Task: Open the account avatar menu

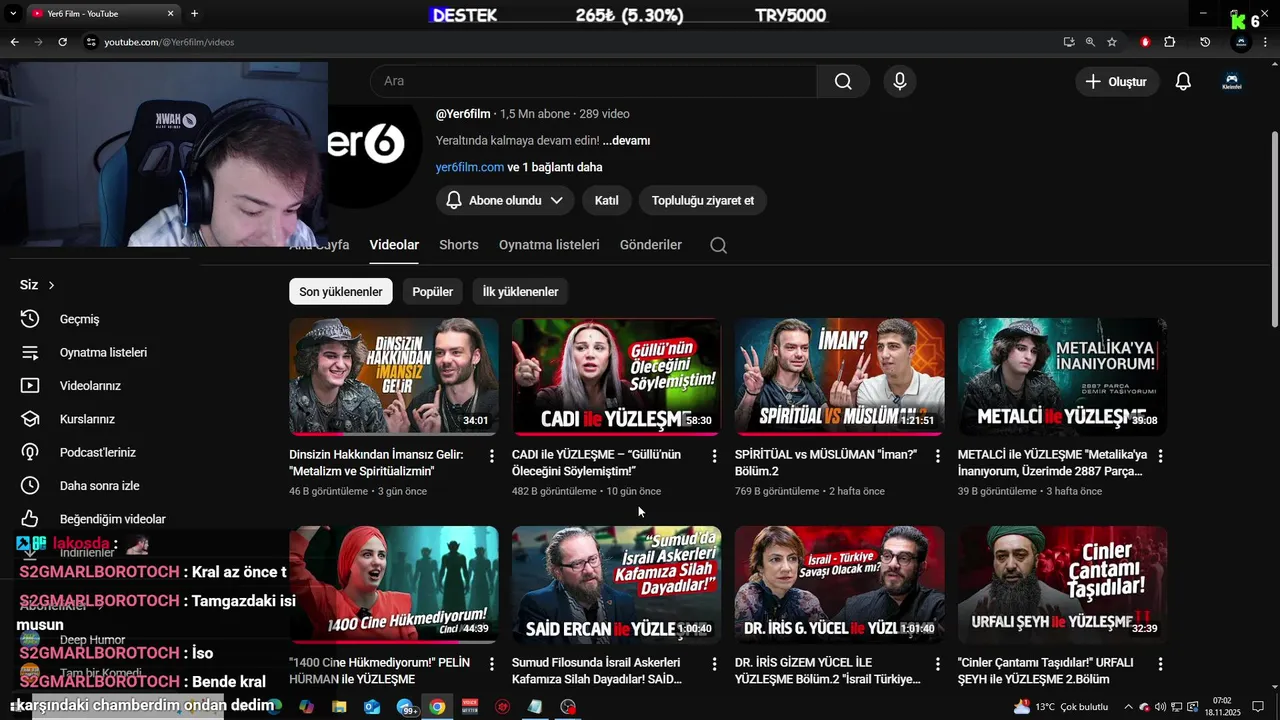Action: 1232,81
